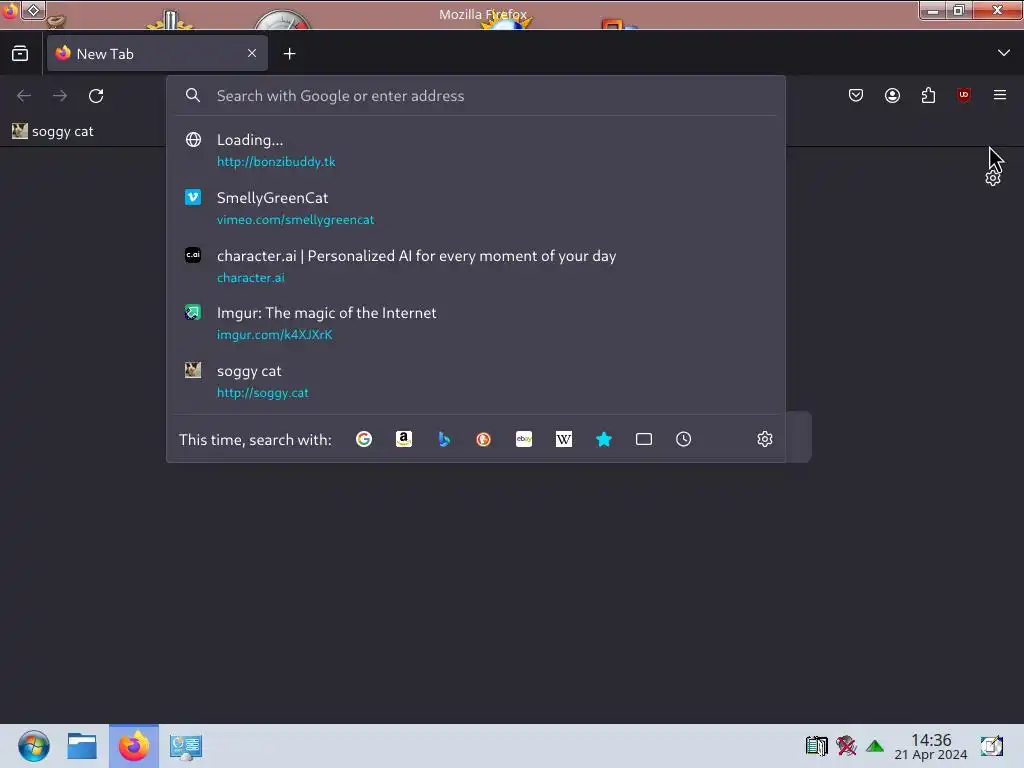
Task: Open the Firefox View tab button
Action: pos(20,54)
